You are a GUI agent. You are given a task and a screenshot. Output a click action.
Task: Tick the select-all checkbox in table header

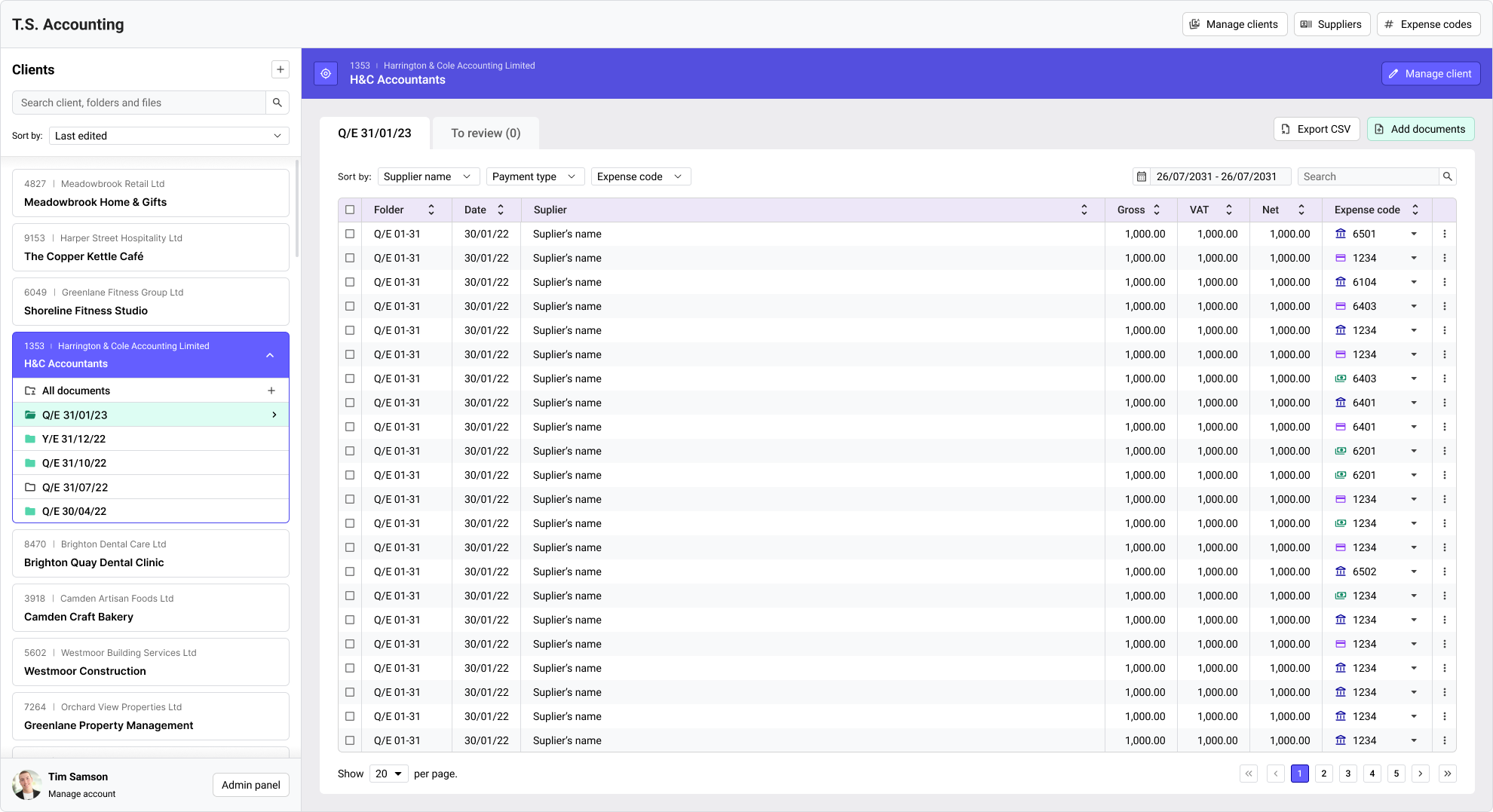[x=350, y=210]
